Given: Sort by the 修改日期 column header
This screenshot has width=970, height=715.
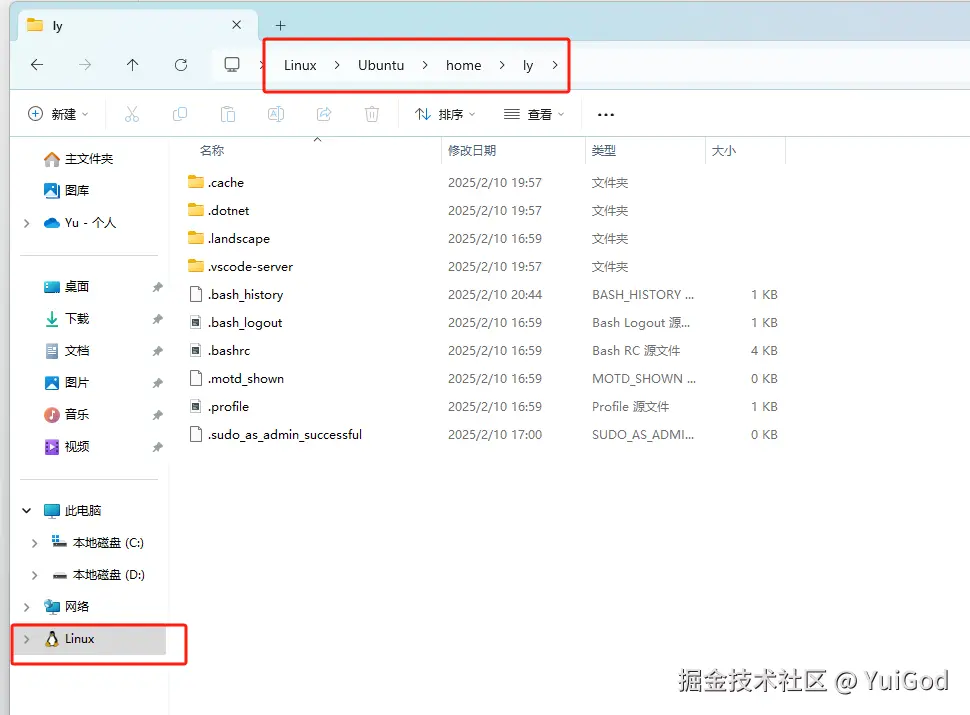Looking at the screenshot, I should click(472, 150).
